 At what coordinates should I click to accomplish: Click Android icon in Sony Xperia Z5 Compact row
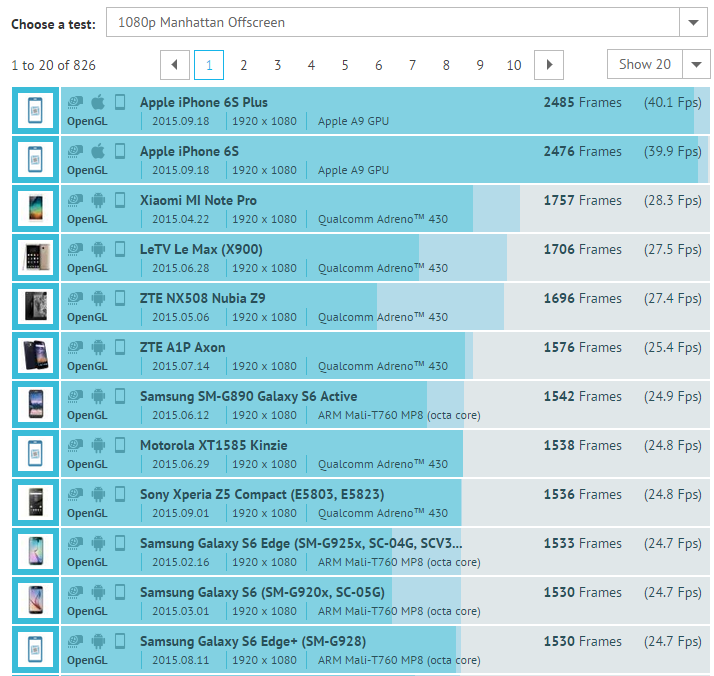point(98,494)
